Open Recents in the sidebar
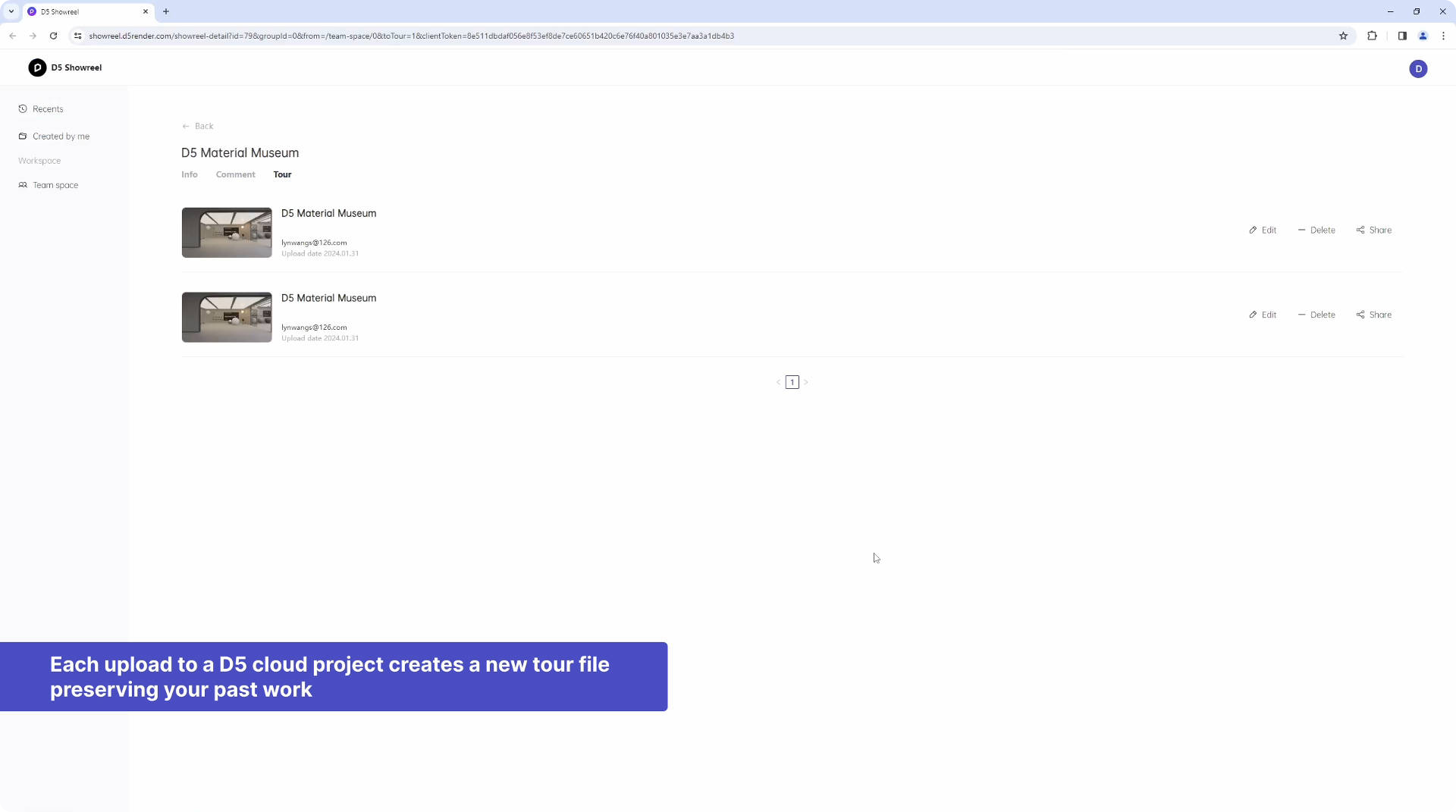The image size is (1456, 812). click(x=41, y=109)
